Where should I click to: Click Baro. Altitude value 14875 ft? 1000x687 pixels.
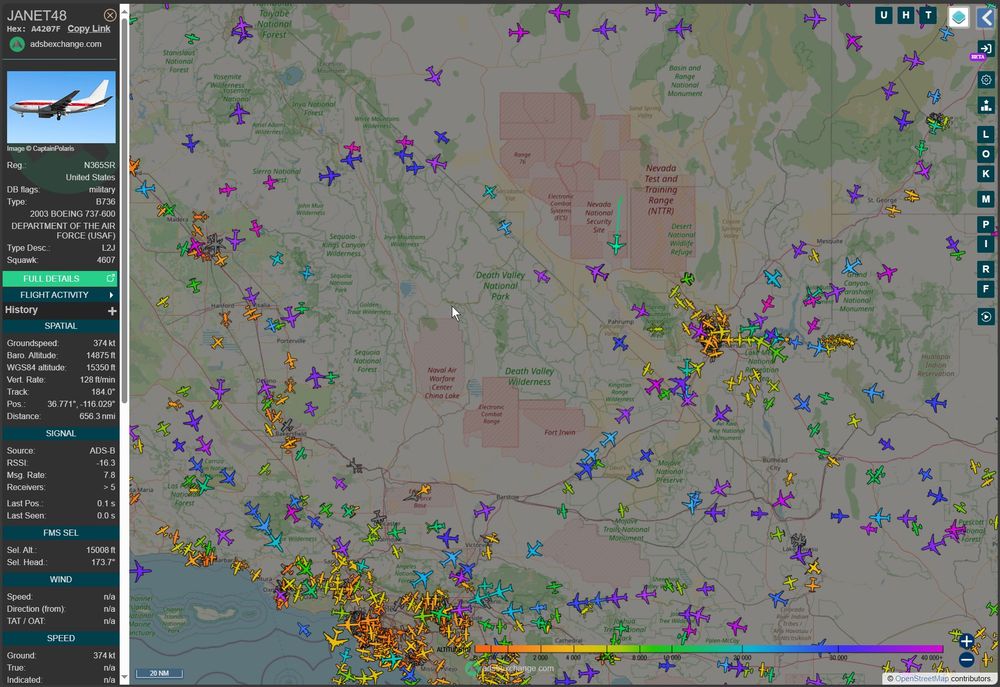pyautogui.click(x=101, y=355)
